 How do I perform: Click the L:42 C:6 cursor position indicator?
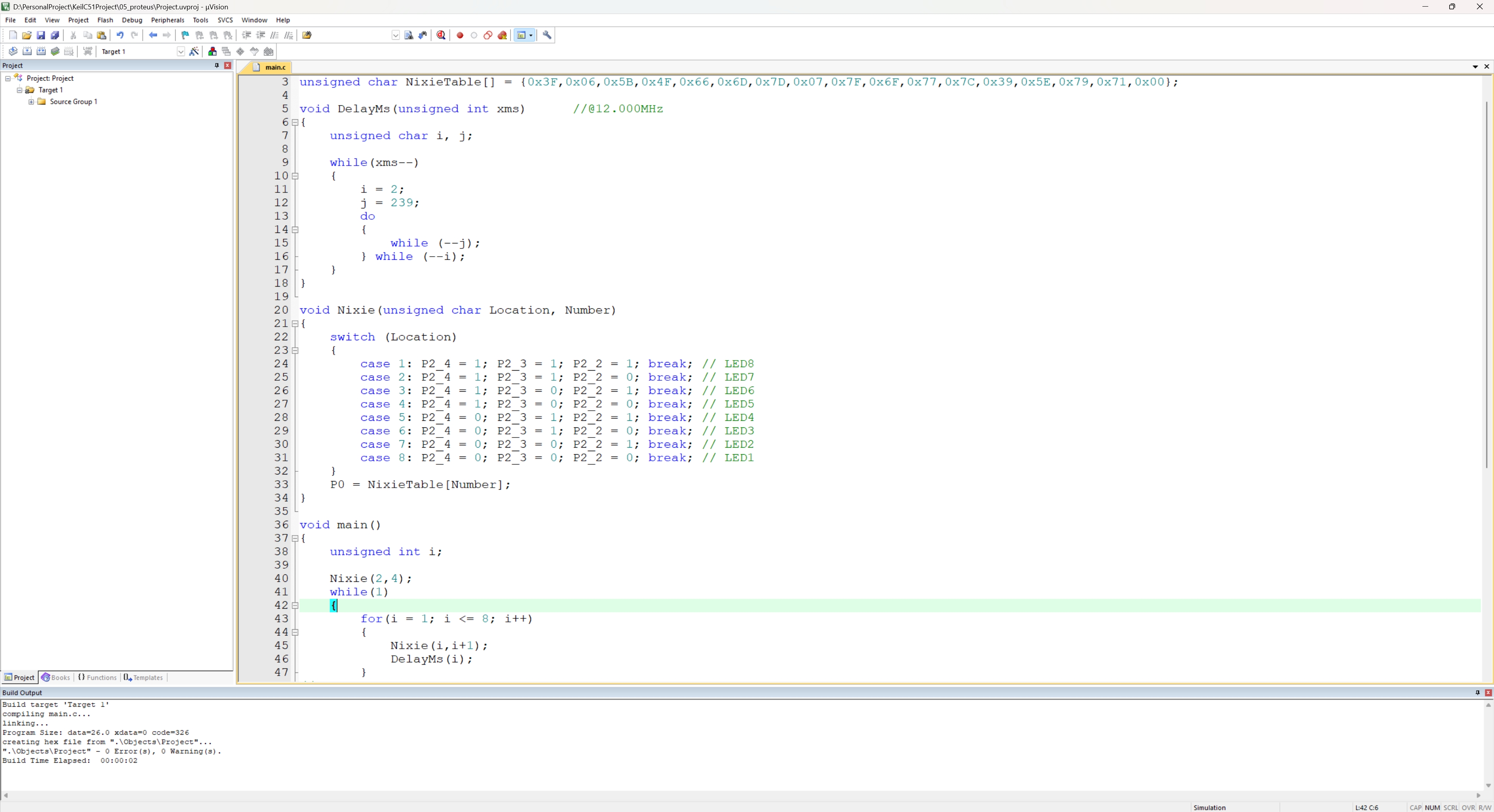click(1366, 807)
